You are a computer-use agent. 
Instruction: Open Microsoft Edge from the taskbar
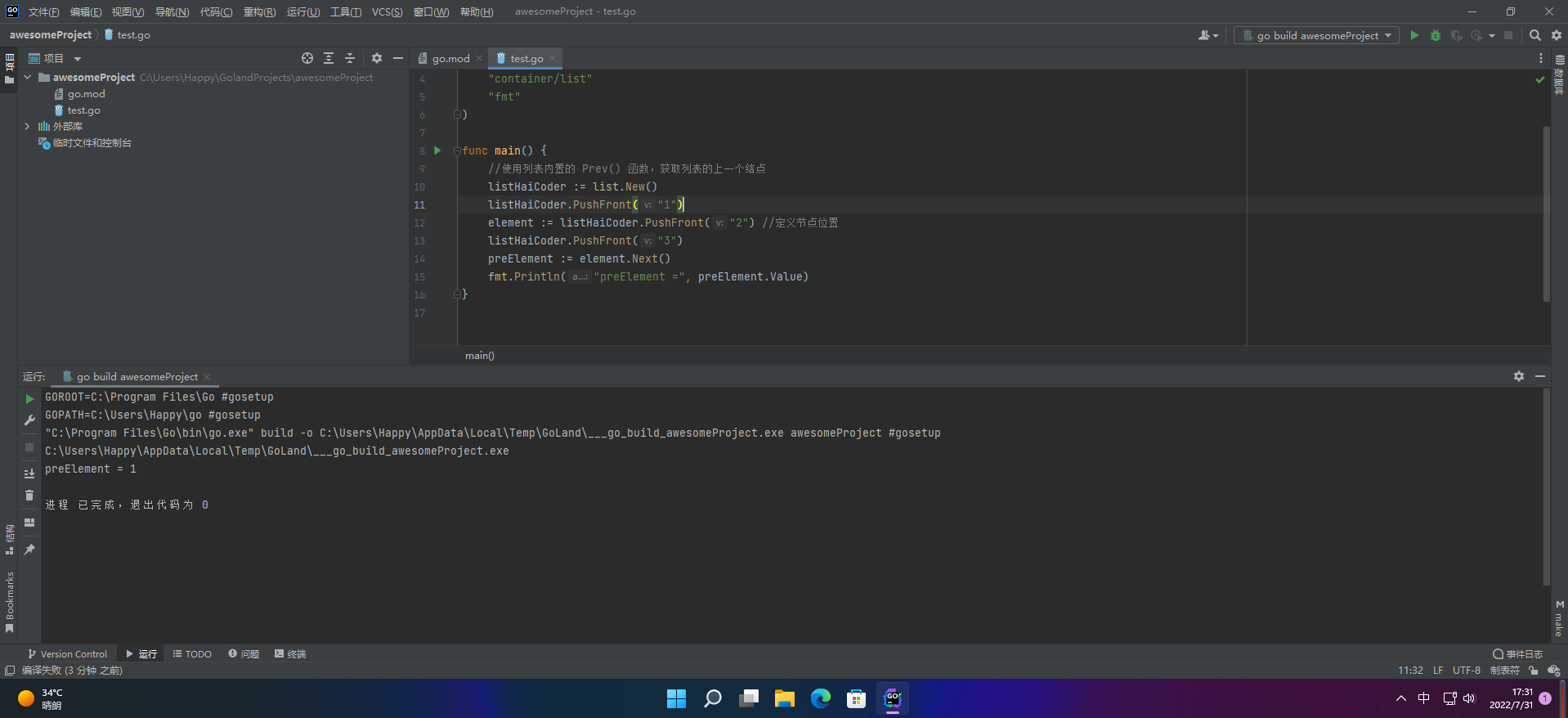(821, 698)
